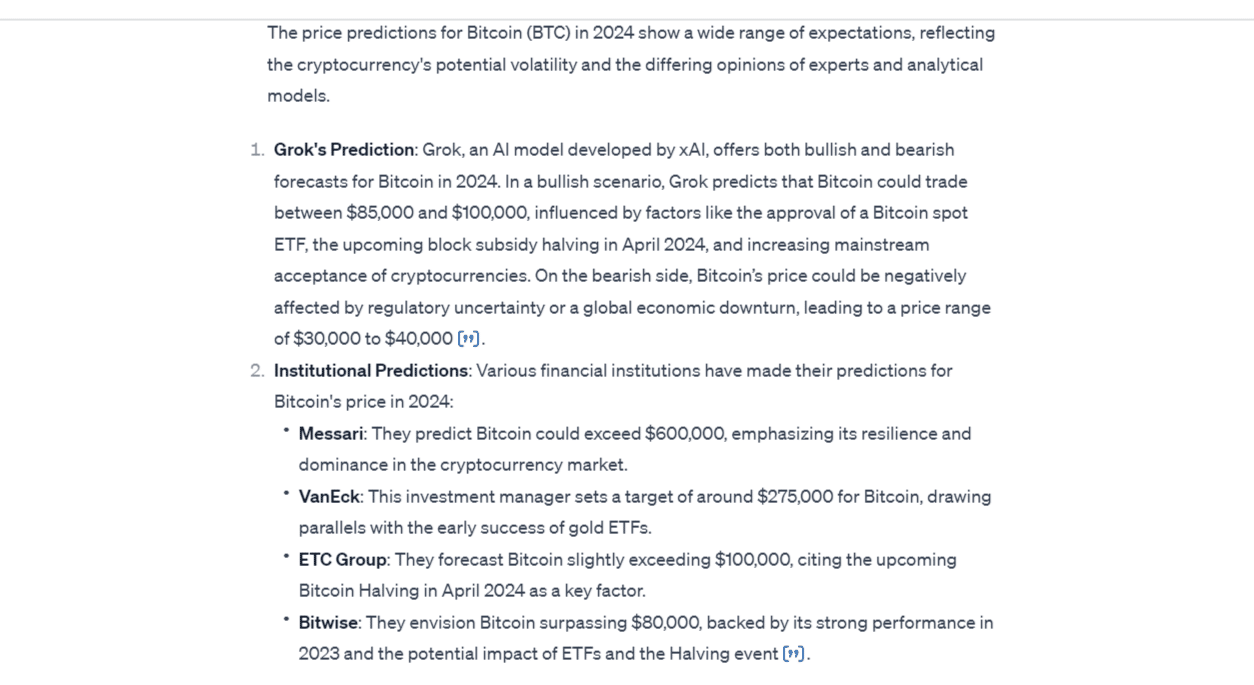The width and height of the screenshot is (1254, 685).
Task: Click the list number 2 marker
Action: (257, 371)
